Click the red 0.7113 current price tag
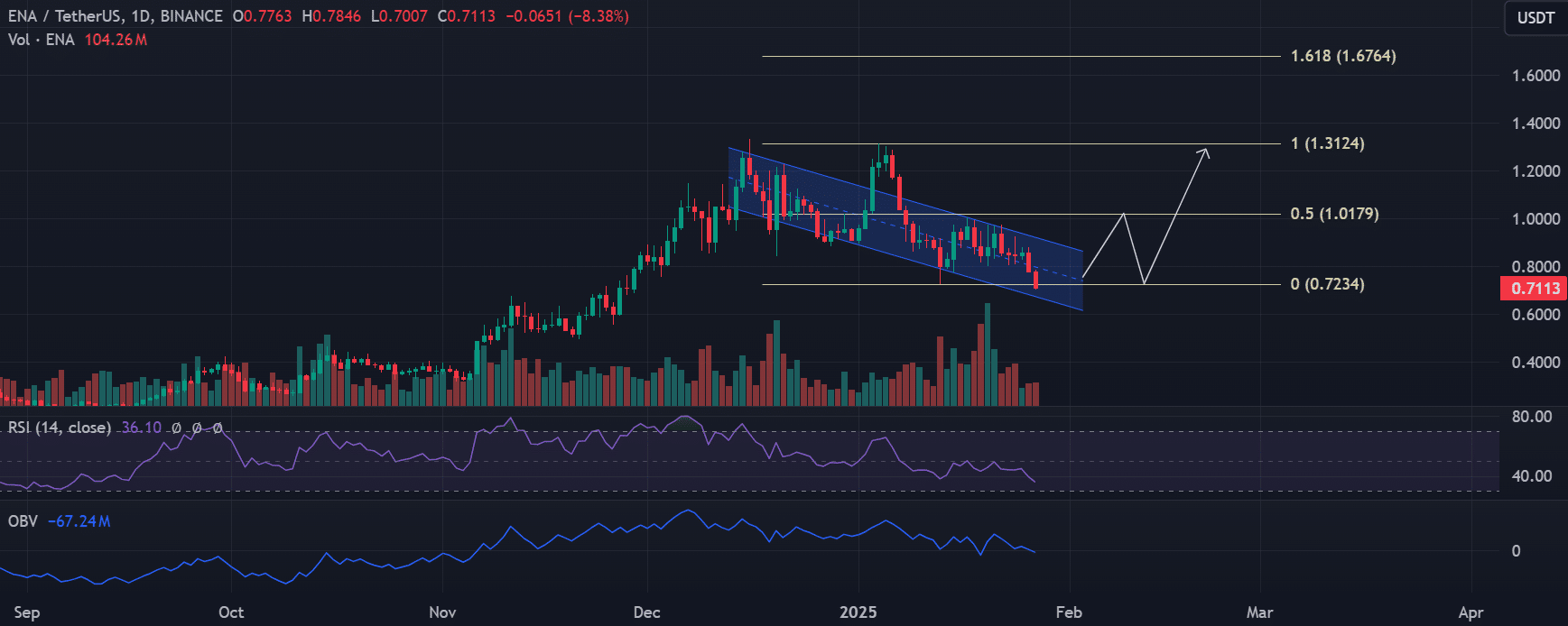 (x=1534, y=289)
